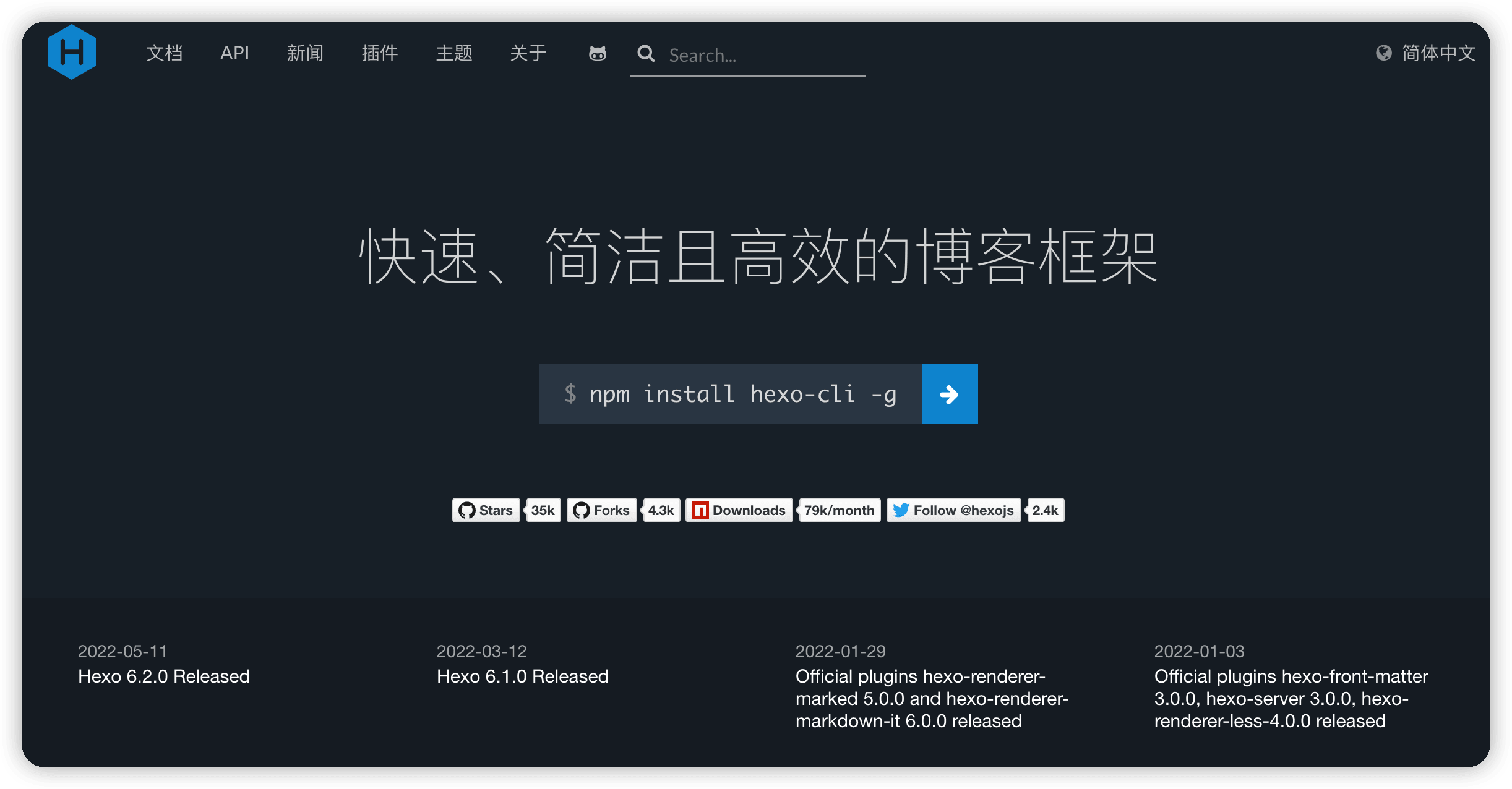Click the 79k/month downloads count

(x=840, y=510)
